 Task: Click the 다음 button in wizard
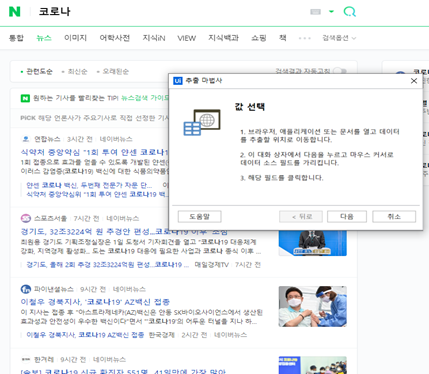click(347, 217)
